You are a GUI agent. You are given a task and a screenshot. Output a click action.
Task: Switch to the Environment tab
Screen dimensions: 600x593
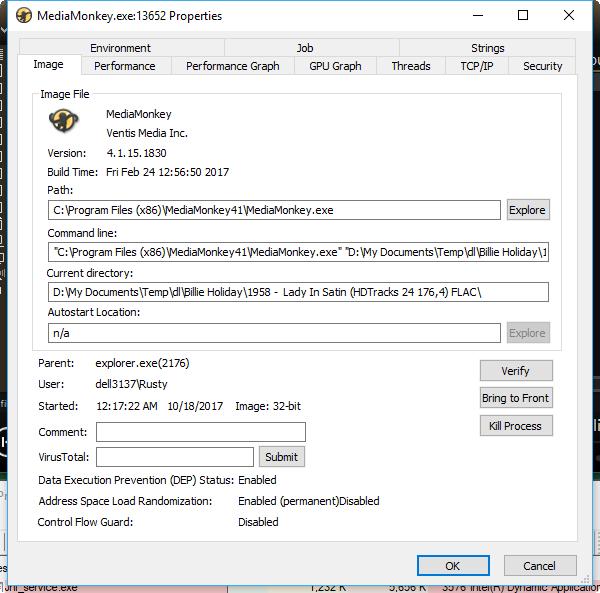(120, 48)
